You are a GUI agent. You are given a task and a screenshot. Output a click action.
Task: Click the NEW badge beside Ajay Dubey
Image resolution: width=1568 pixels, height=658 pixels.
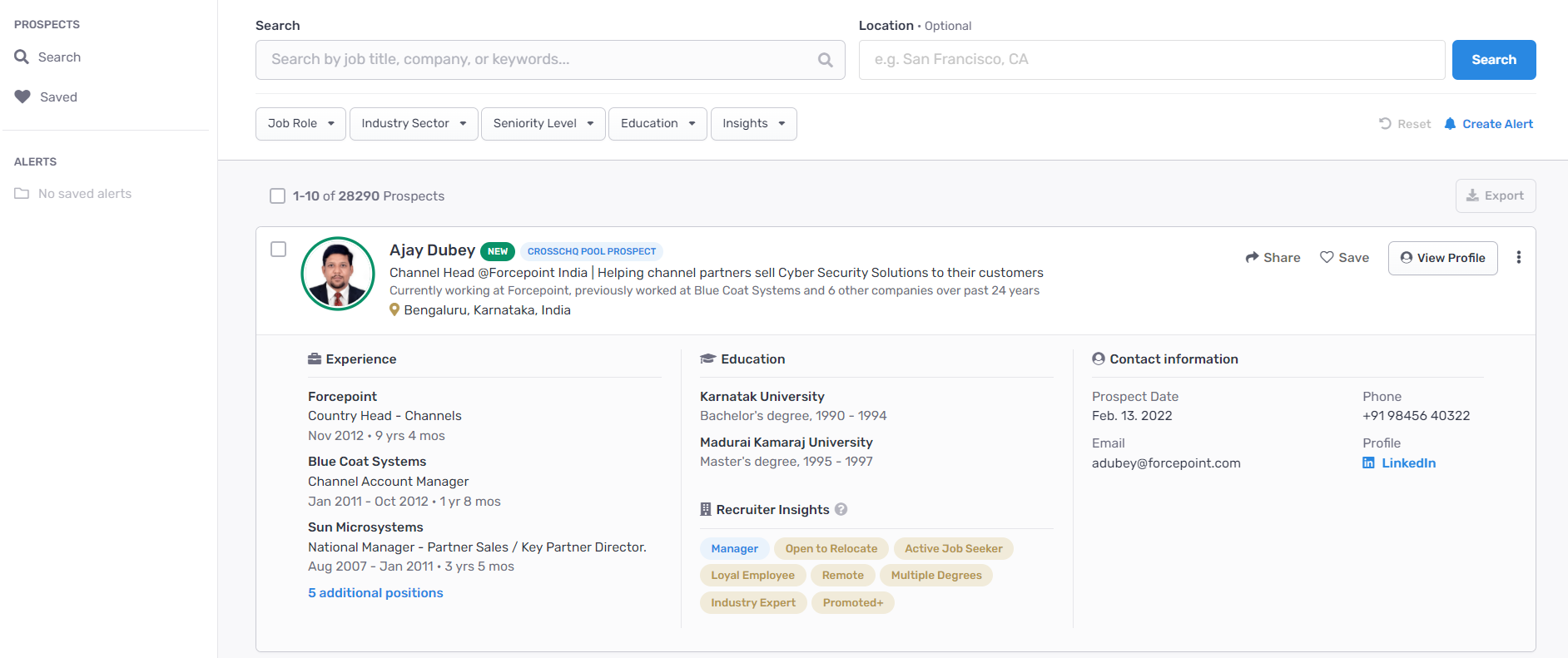(x=498, y=251)
